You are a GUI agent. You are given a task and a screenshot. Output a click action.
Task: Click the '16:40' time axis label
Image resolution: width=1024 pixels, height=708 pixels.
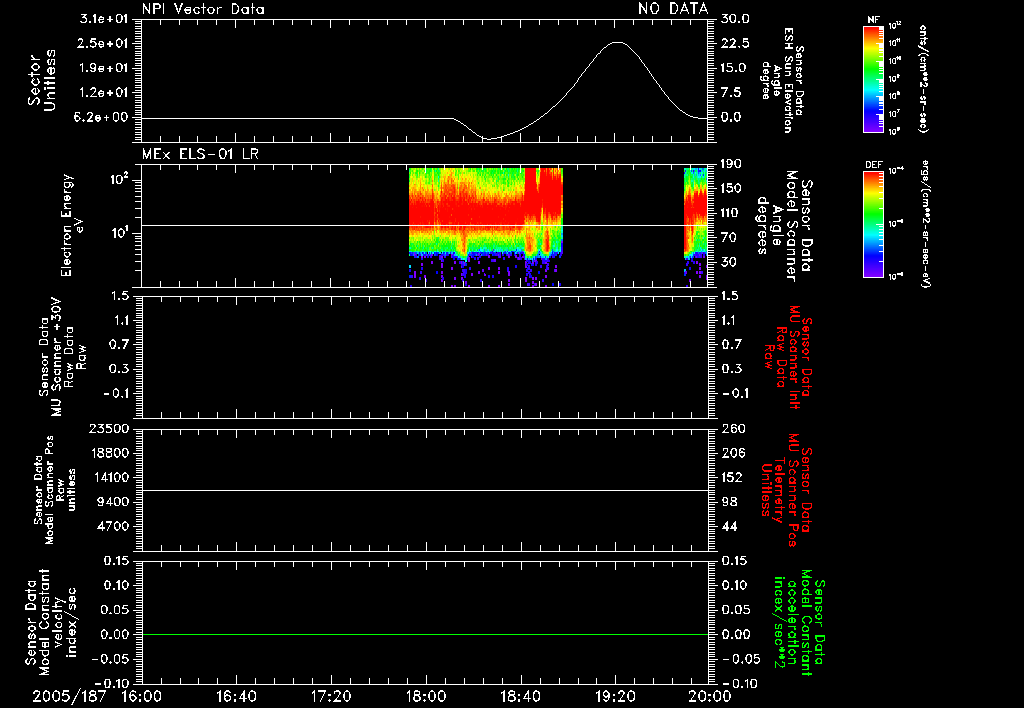coord(236,696)
